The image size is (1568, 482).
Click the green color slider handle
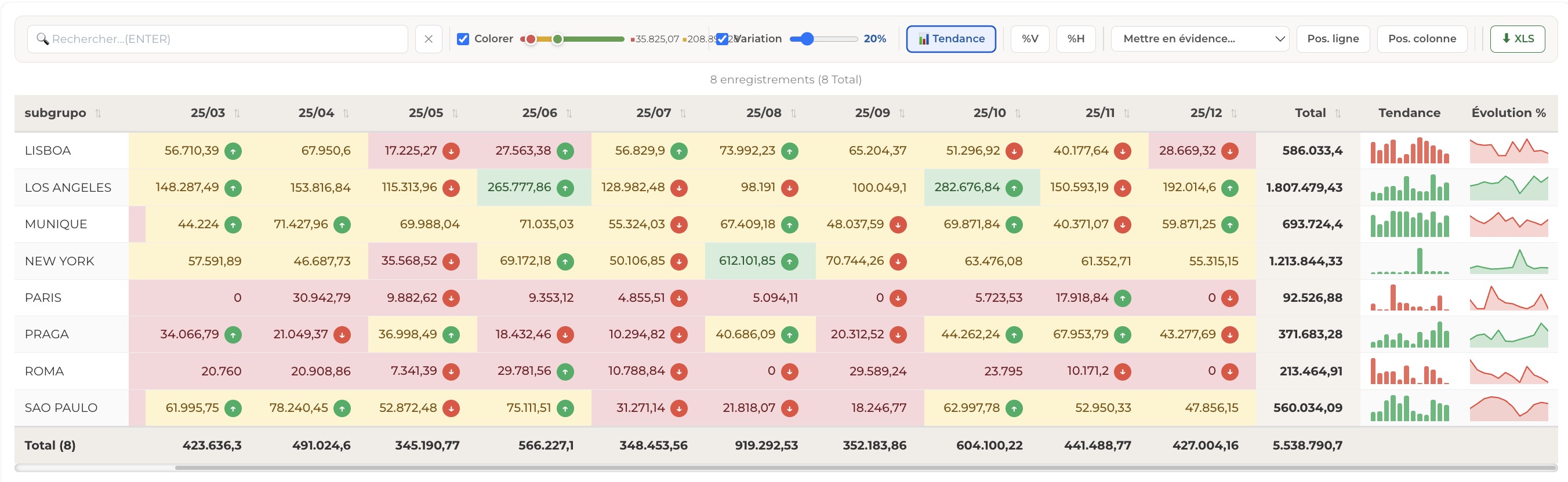click(558, 39)
